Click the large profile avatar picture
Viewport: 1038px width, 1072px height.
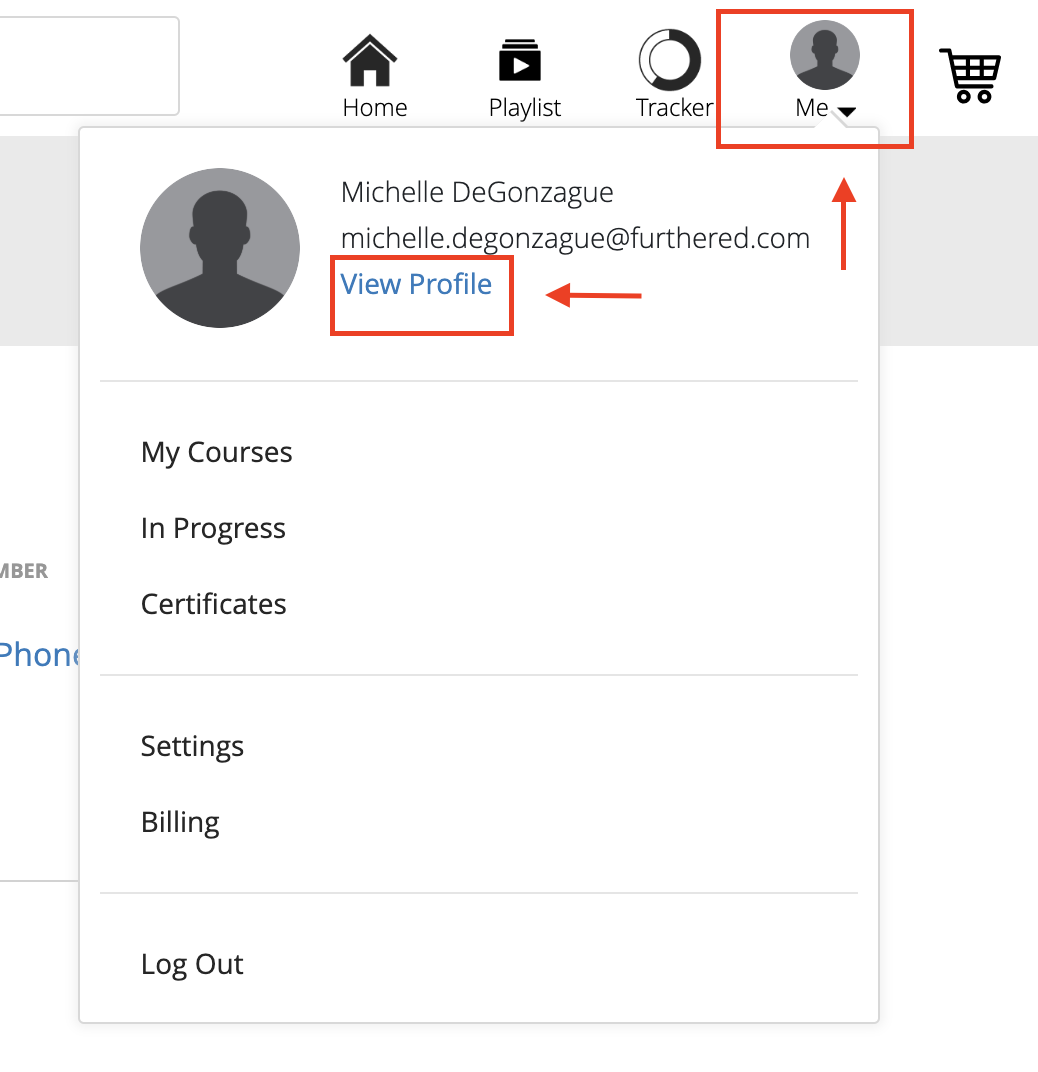[x=219, y=247]
